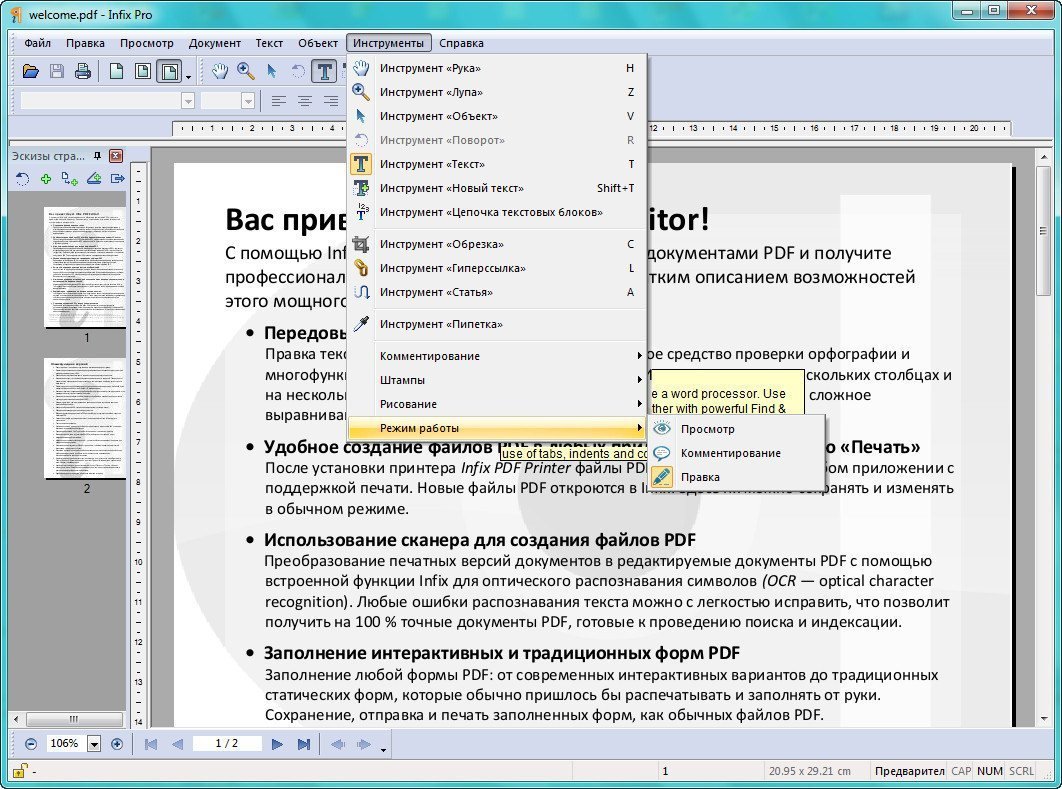Open the font name dropdown
Image resolution: width=1062 pixels, height=789 pixels.
188,101
